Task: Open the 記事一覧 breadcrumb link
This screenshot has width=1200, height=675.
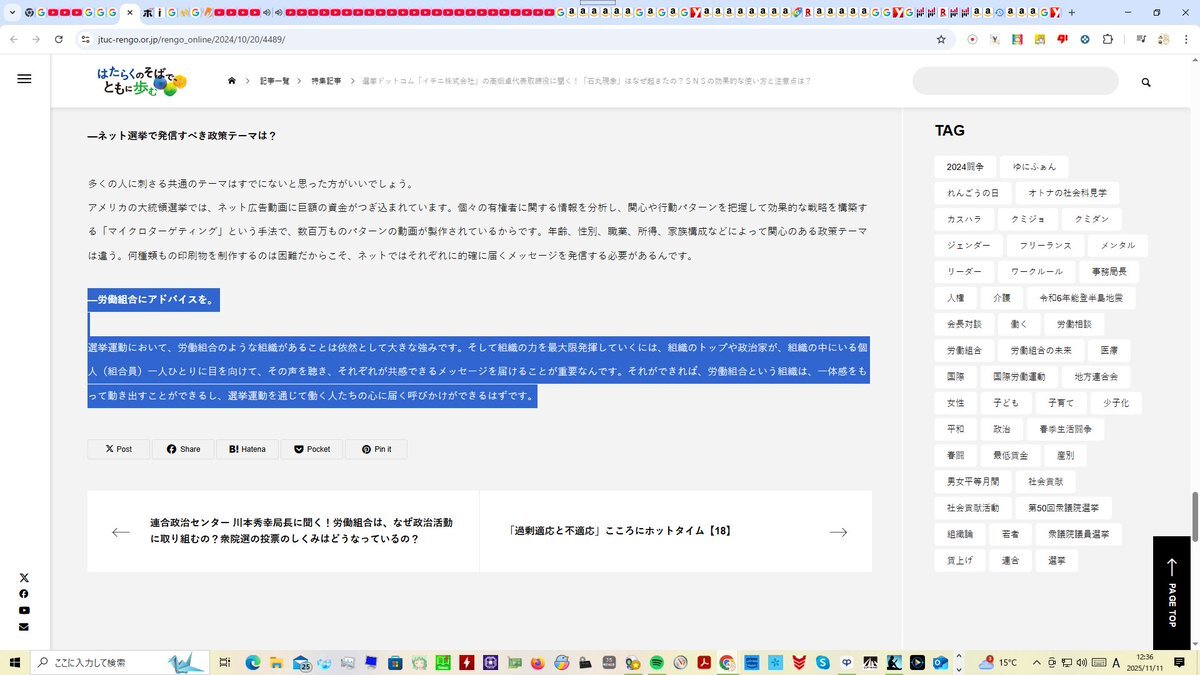Action: click(x=274, y=81)
